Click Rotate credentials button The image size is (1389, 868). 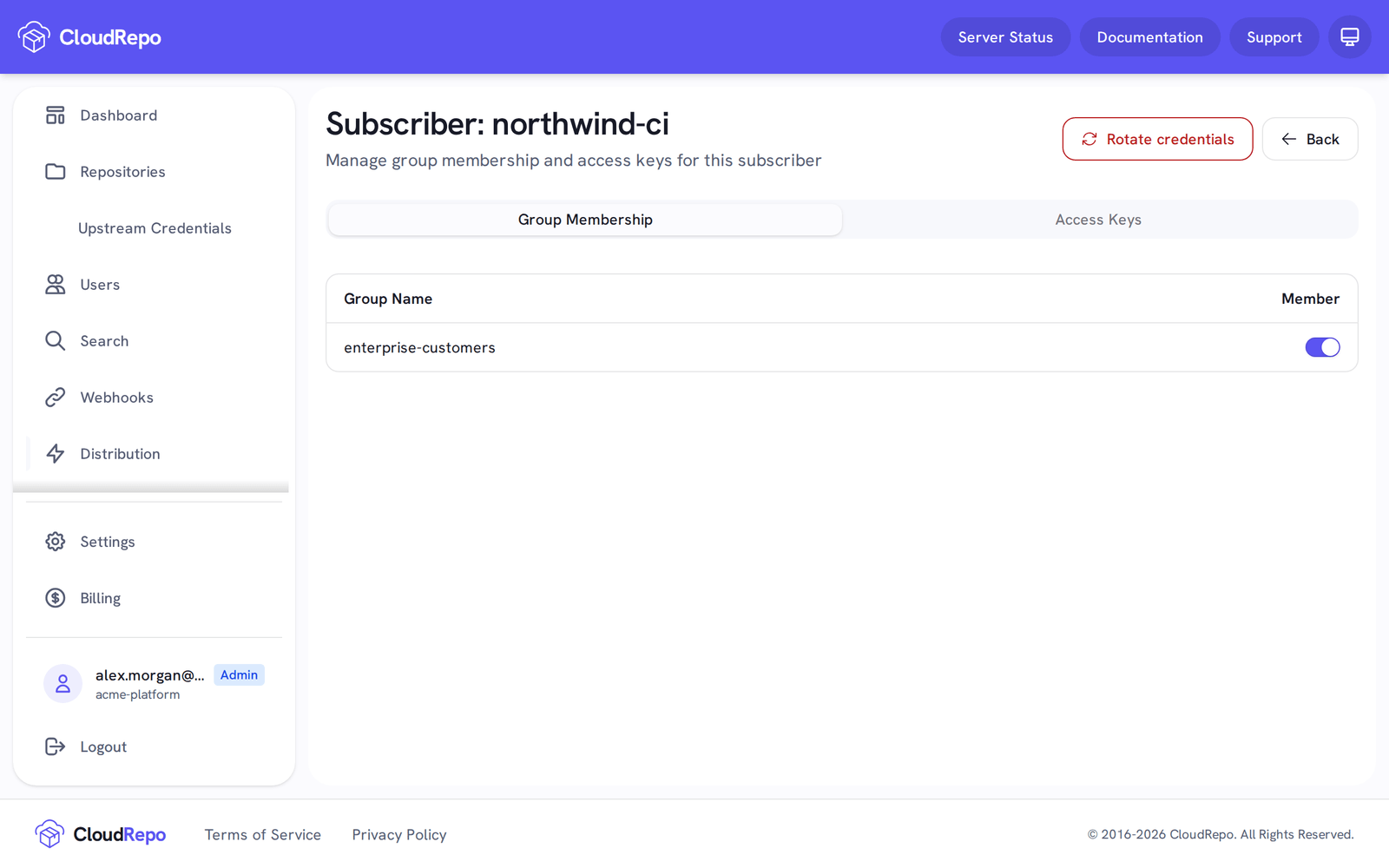[1157, 139]
